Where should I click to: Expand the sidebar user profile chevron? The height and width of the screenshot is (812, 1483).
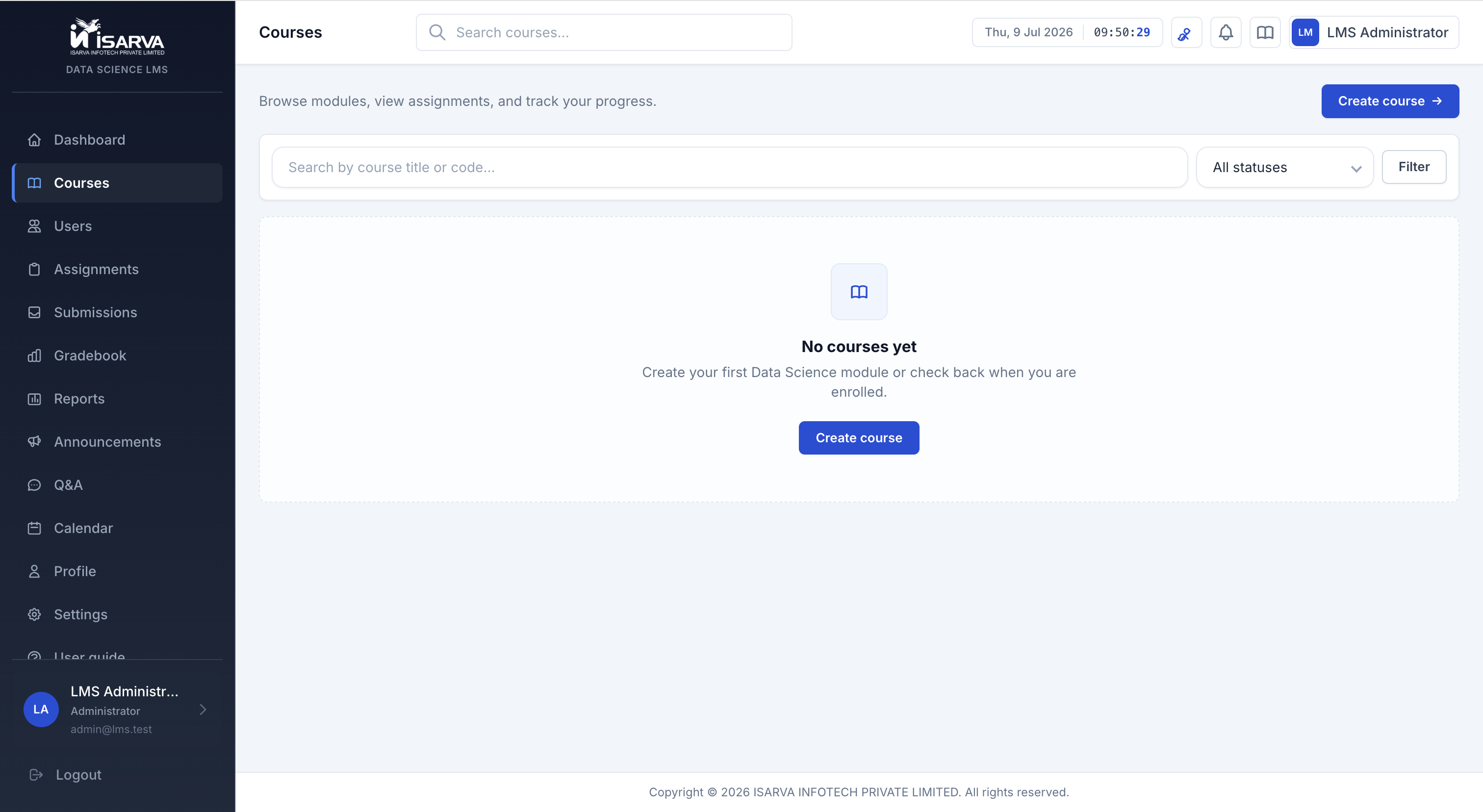click(203, 710)
